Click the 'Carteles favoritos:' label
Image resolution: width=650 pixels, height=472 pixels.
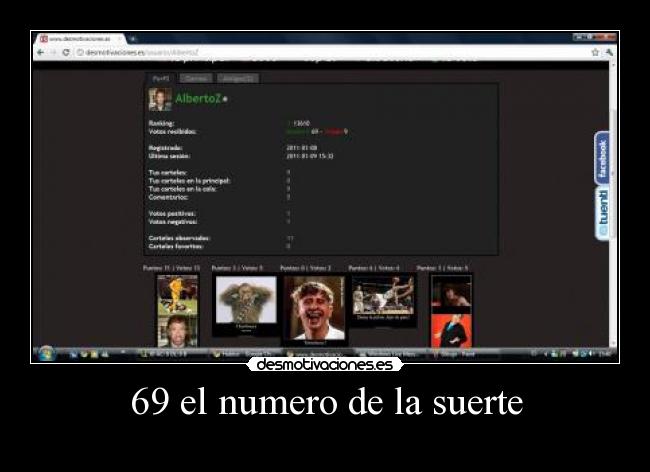176,247
